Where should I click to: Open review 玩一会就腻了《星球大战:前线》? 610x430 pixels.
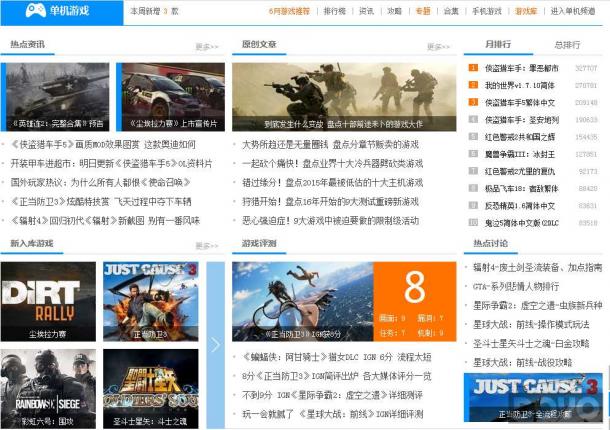point(332,414)
